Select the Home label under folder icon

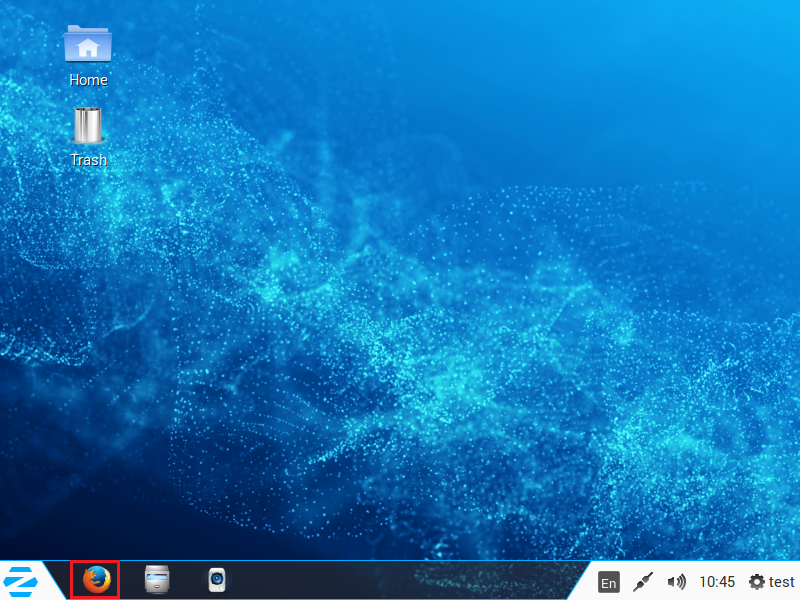(x=88, y=80)
